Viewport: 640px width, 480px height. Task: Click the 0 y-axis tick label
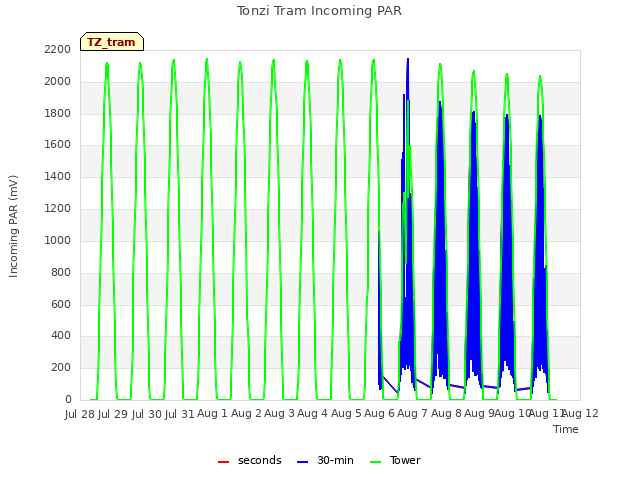click(x=68, y=399)
